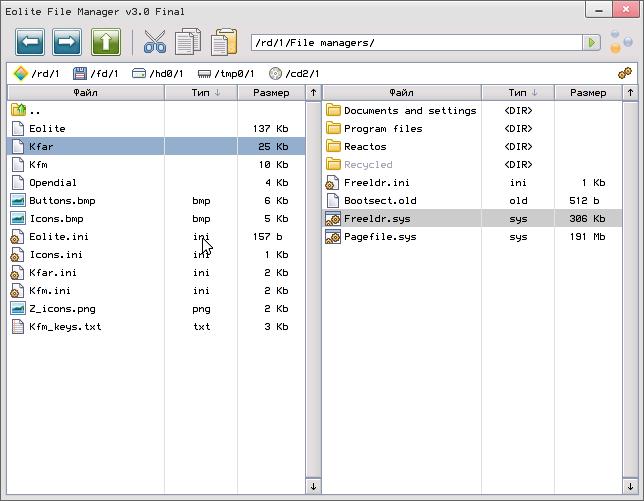This screenshot has height=501, width=644.
Task: Click the scissors cut icon
Action: pos(154,42)
